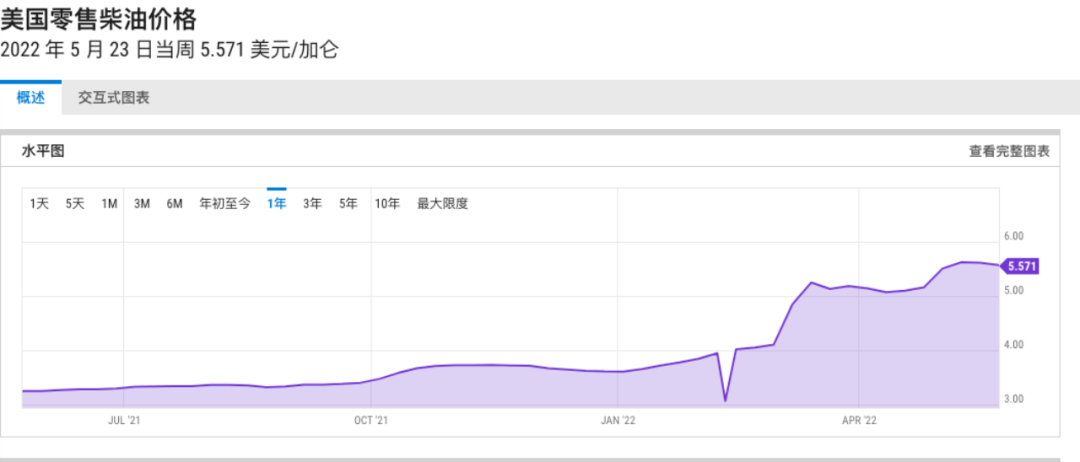Select the 1天 time range

tap(39, 204)
